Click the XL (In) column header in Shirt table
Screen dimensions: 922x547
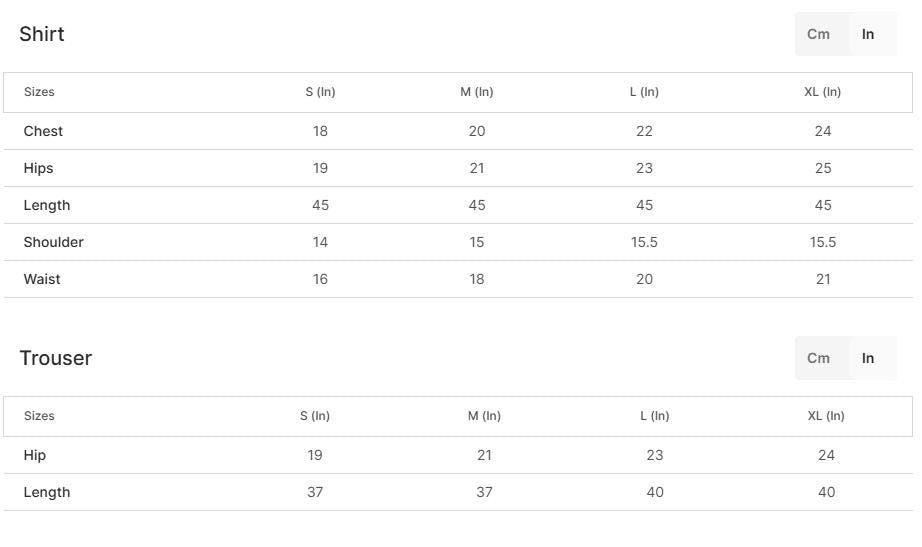(x=822, y=92)
